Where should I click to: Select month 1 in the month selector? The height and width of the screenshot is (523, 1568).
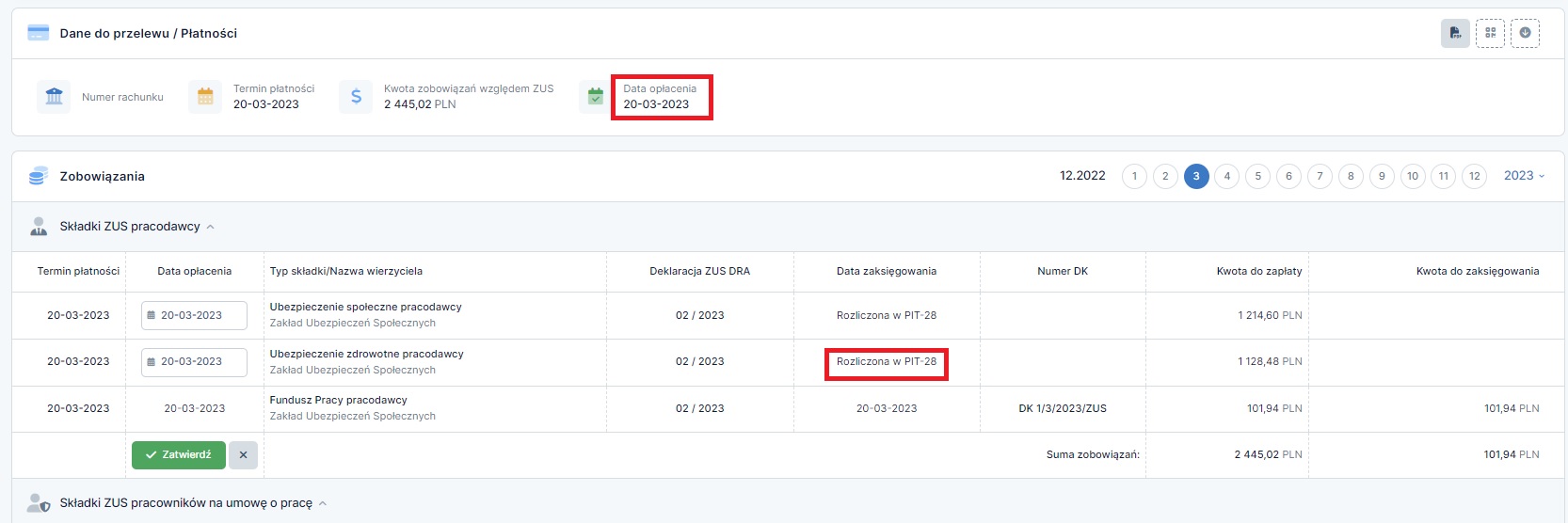click(x=1134, y=176)
